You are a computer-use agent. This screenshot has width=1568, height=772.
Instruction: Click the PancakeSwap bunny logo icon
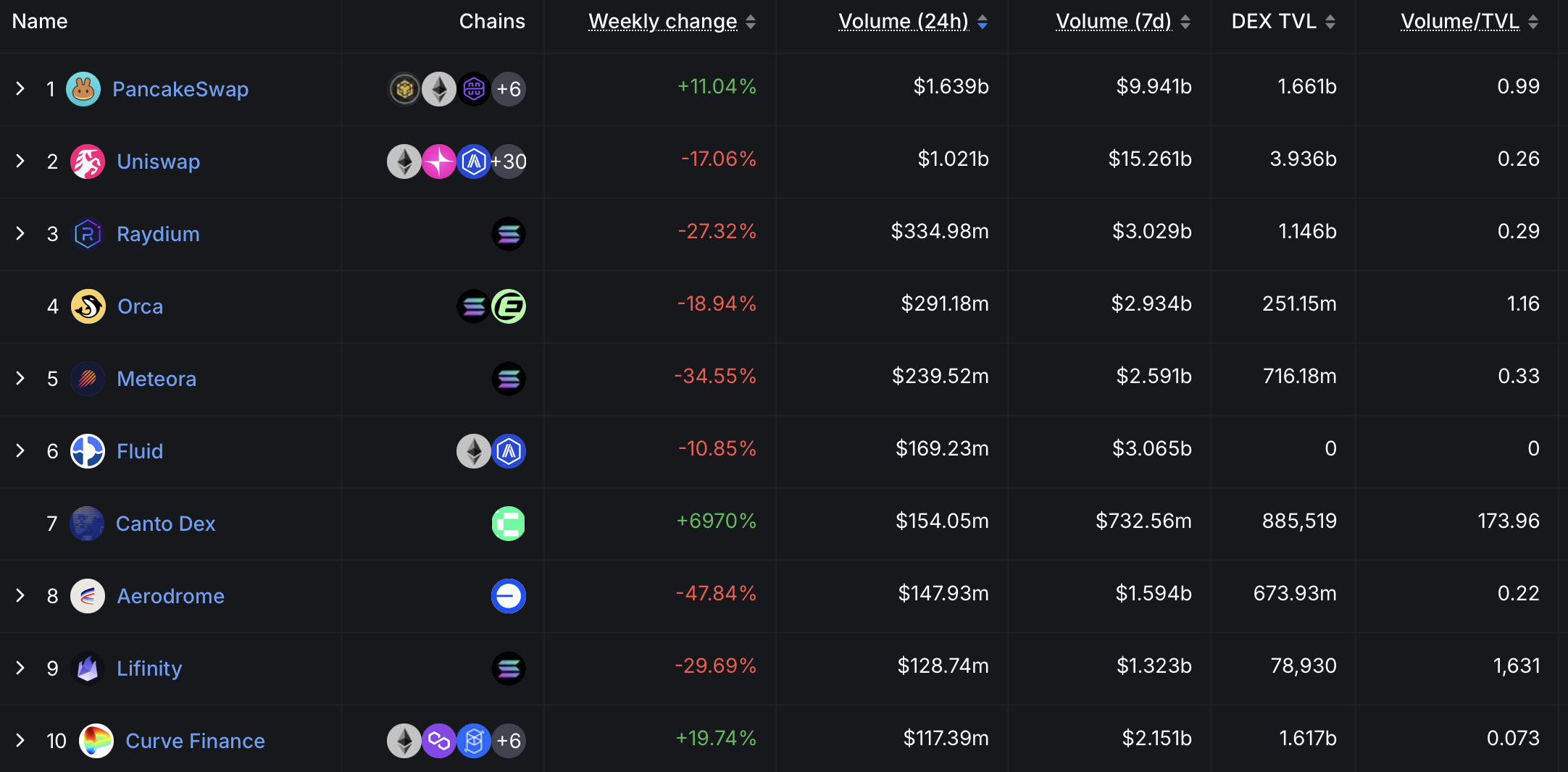point(83,89)
